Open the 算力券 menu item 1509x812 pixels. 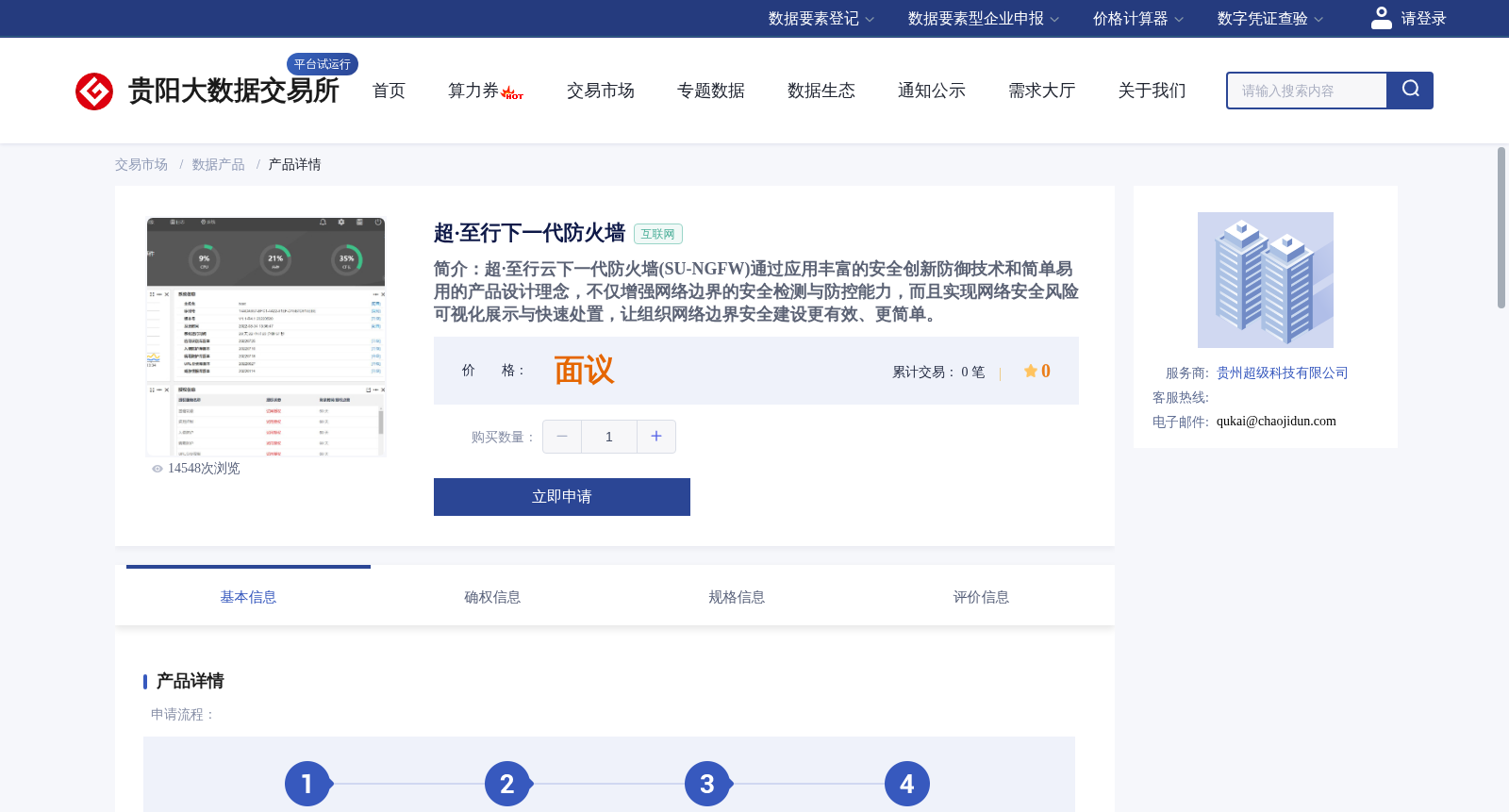(x=473, y=91)
